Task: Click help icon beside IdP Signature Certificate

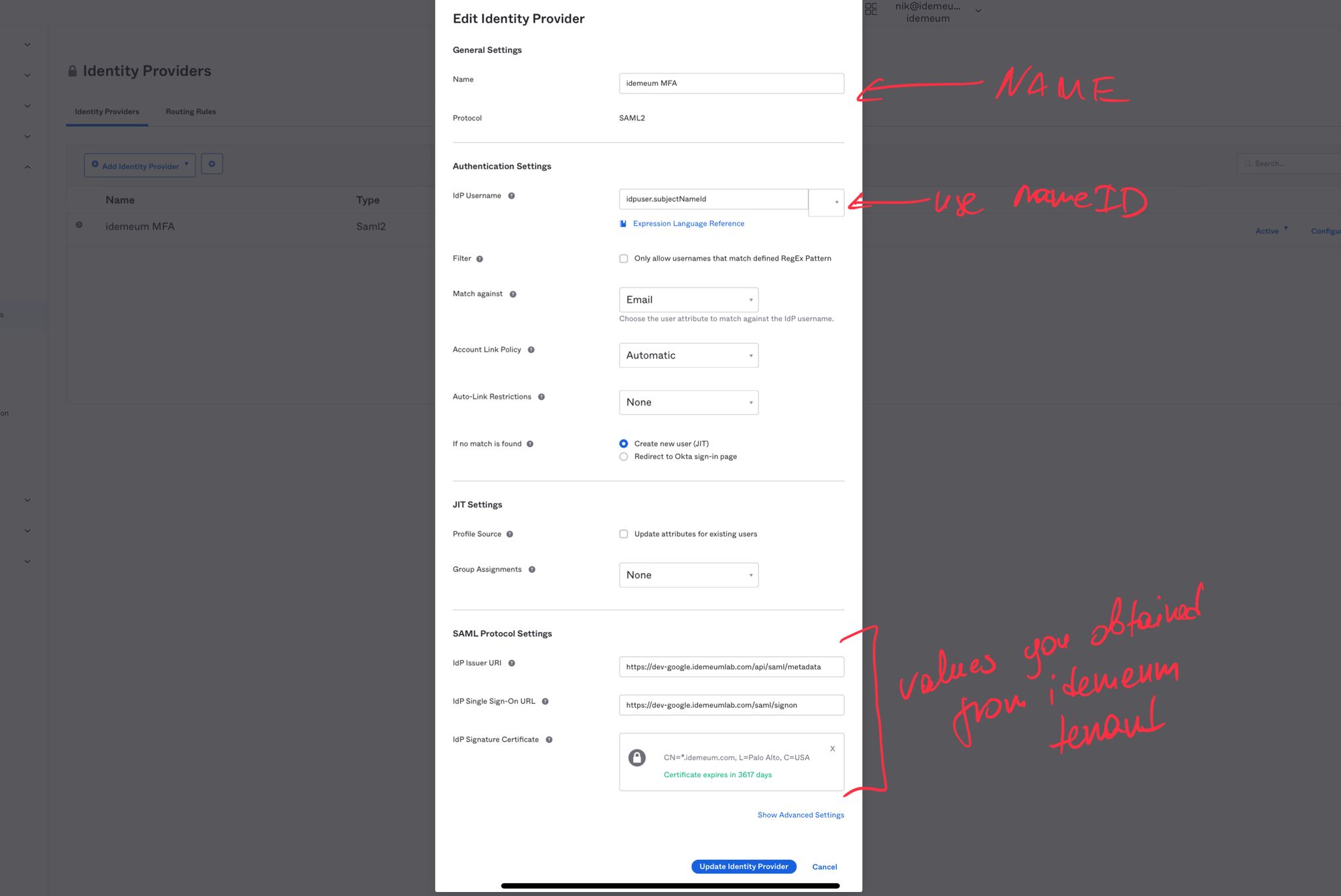Action: click(549, 740)
